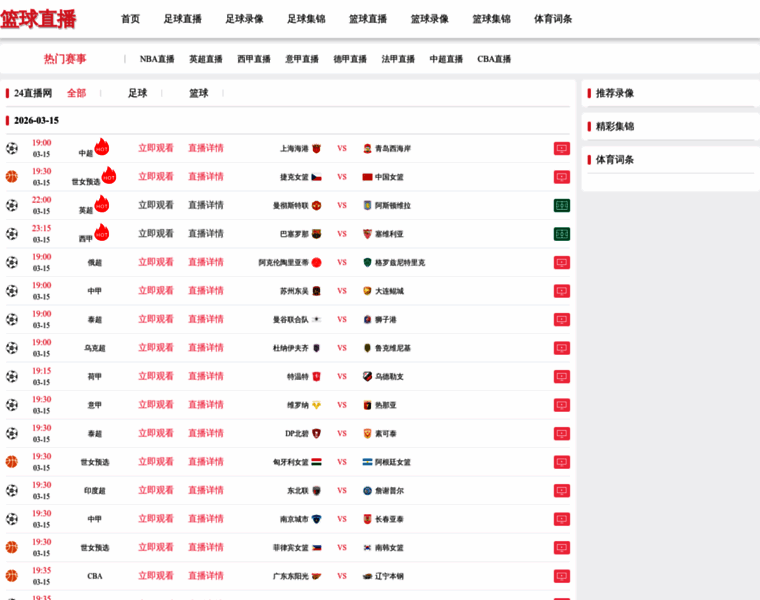Viewport: 760px width, 600px height.
Task: Open the NBA直播 hot events link
Action: pos(157,59)
